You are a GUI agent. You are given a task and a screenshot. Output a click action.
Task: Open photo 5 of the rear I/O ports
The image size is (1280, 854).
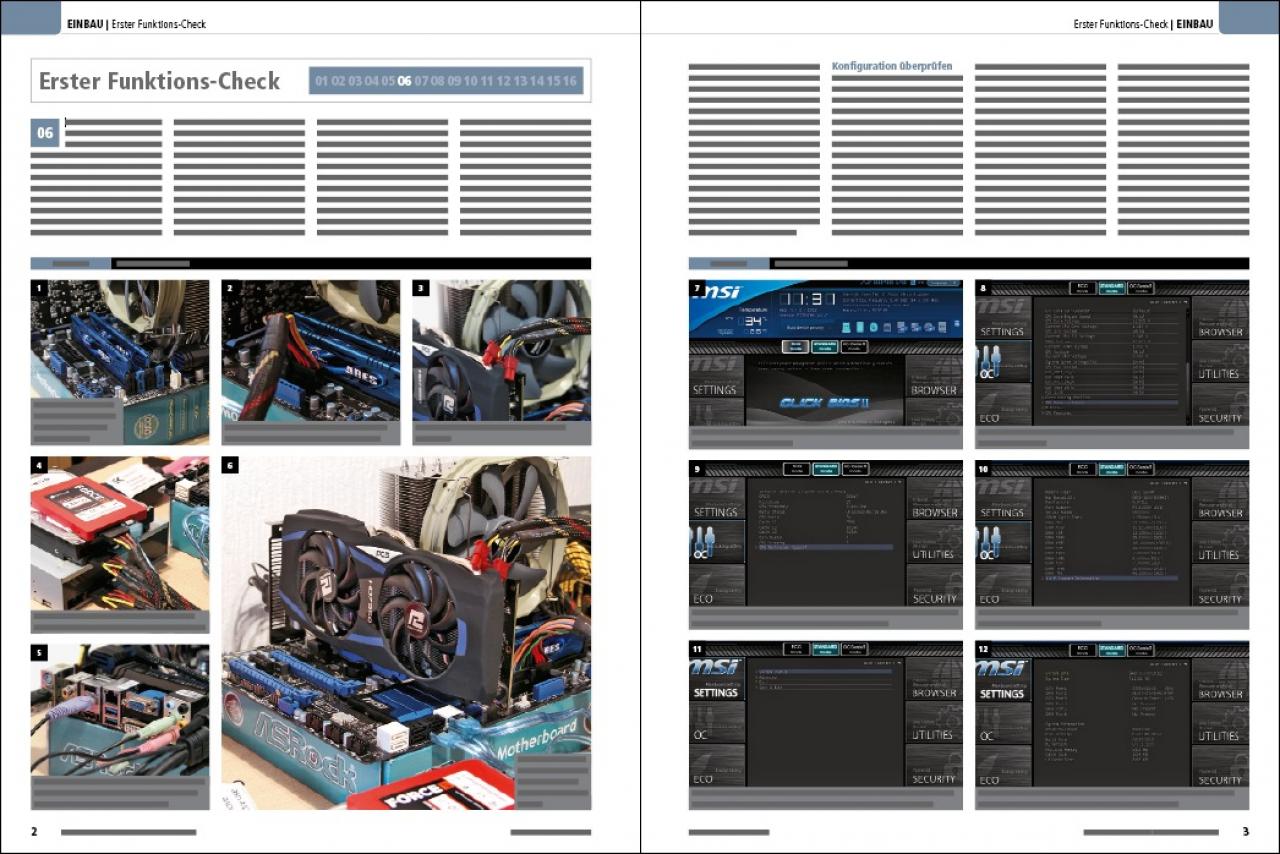[120, 710]
